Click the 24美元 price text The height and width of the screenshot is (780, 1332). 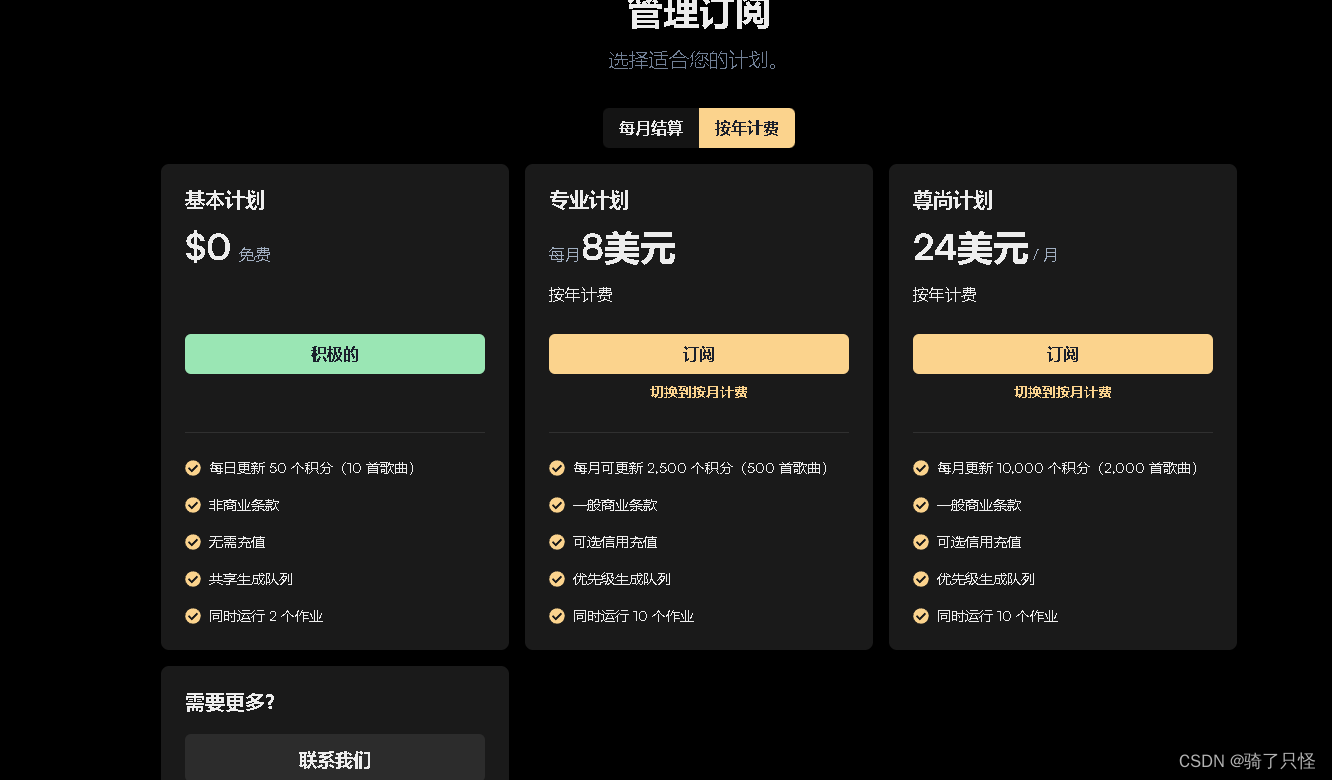coord(971,248)
